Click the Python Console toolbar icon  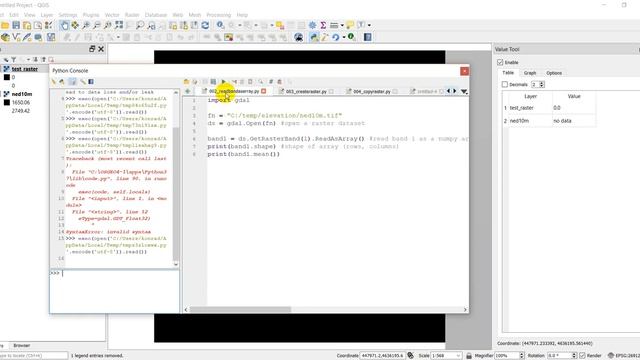pos(314,38)
